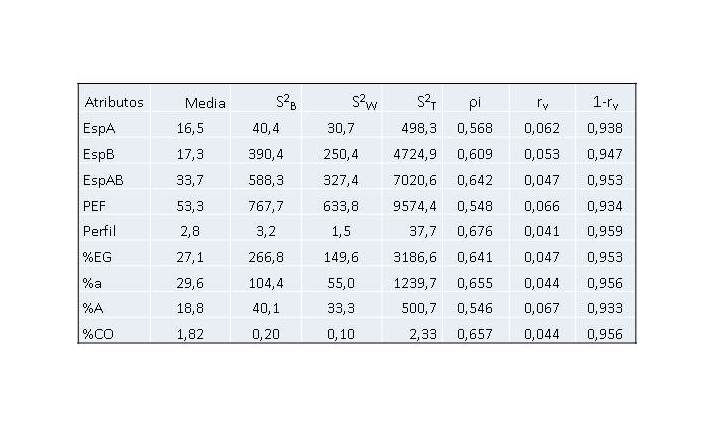Click the 1-rv column header

point(608,102)
